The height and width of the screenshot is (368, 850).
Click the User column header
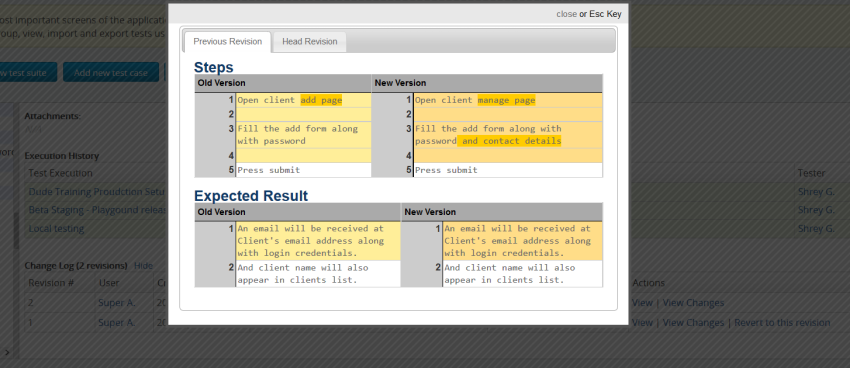point(109,283)
